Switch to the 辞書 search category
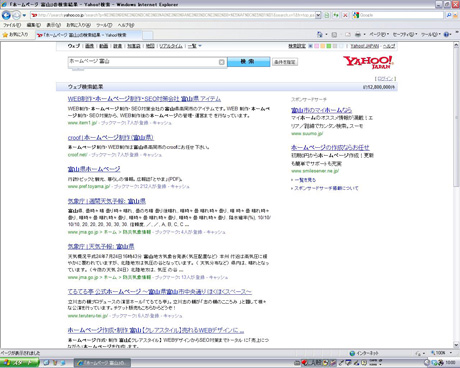Image resolution: width=460 pixels, height=368 pixels. pyautogui.click(x=117, y=46)
